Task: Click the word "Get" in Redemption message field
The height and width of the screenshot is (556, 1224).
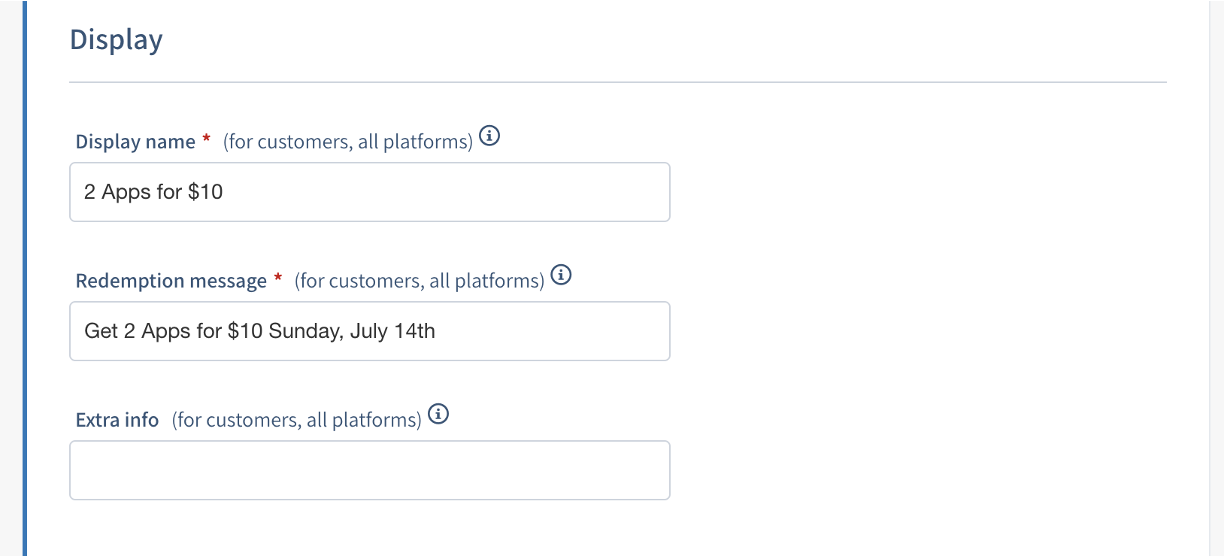Action: point(101,331)
